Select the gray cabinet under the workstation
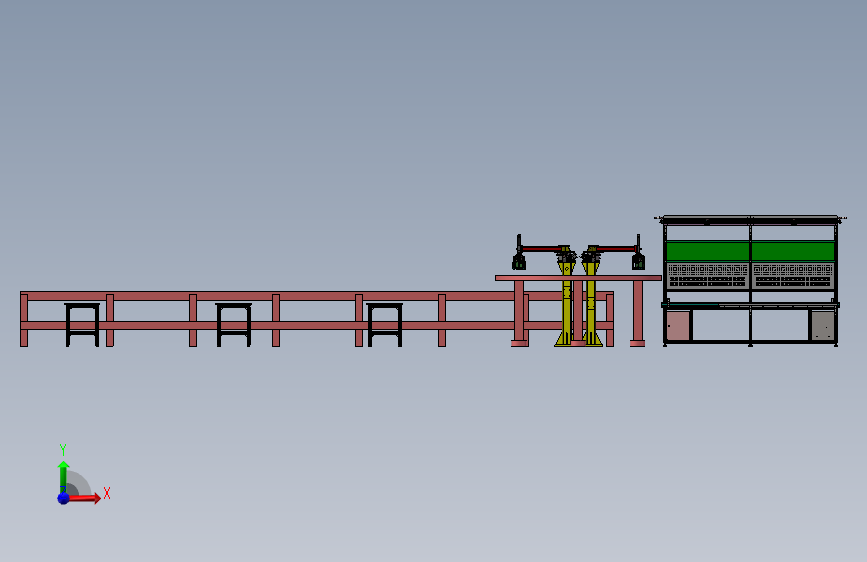The width and height of the screenshot is (867, 562). pos(822,326)
